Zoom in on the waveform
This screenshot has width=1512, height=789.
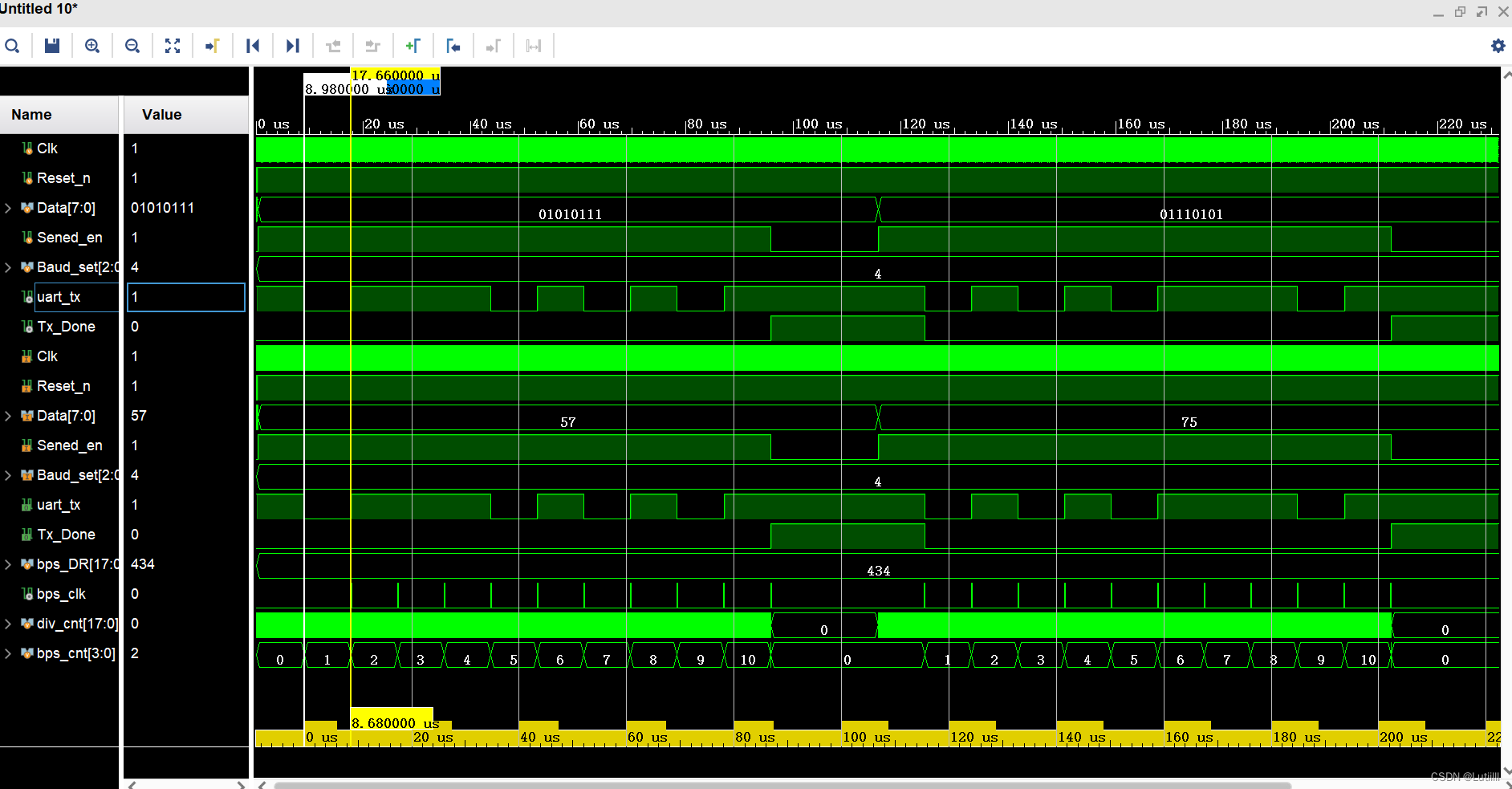92,46
